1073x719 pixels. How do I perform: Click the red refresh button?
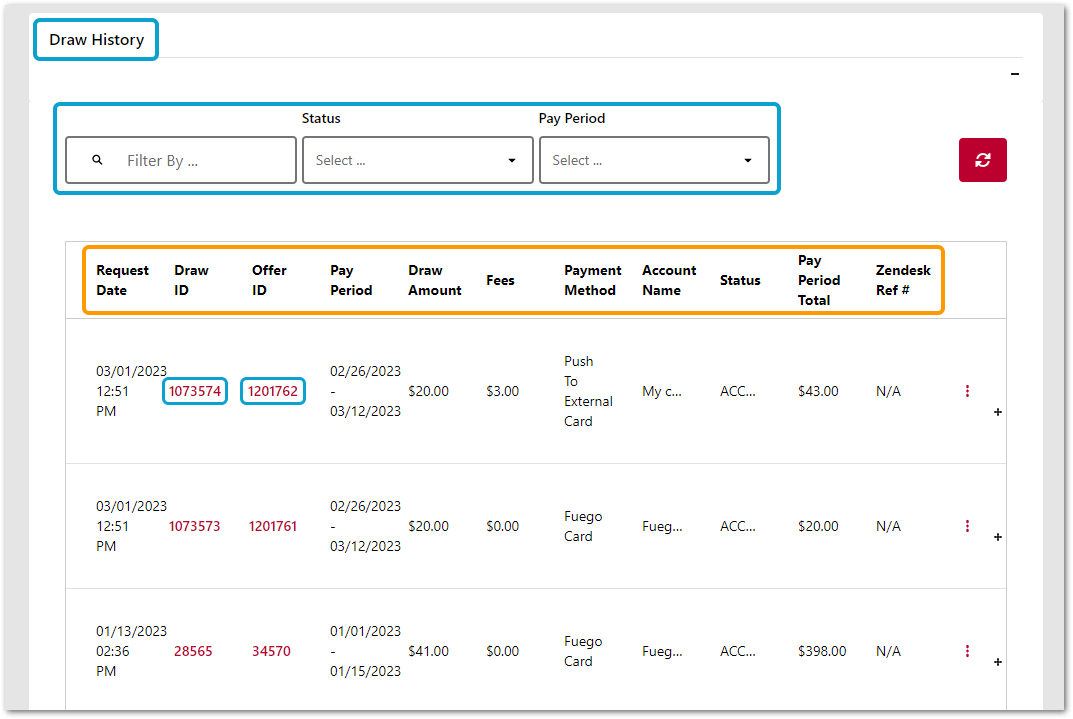[x=982, y=160]
